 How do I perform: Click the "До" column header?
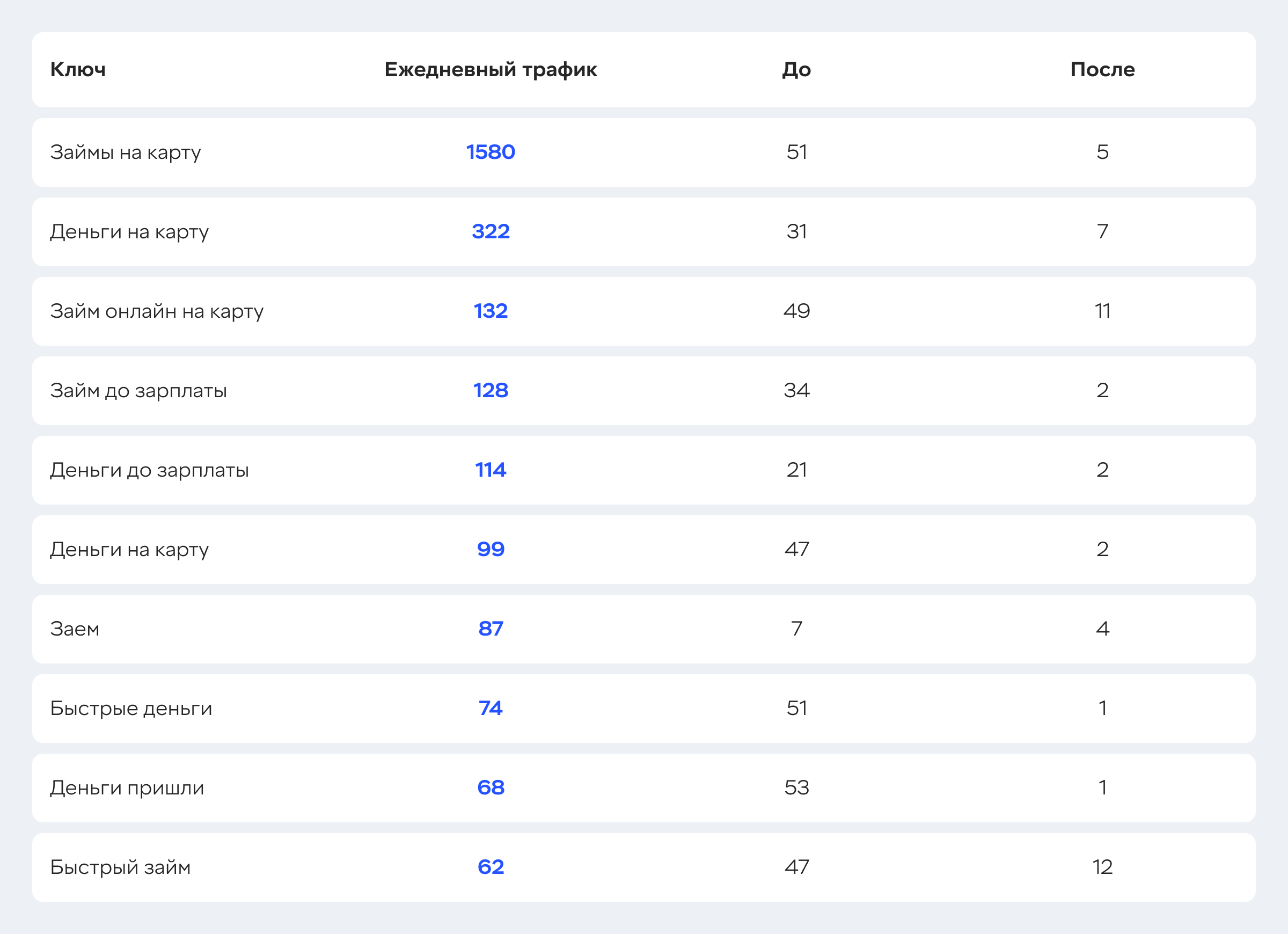point(796,70)
